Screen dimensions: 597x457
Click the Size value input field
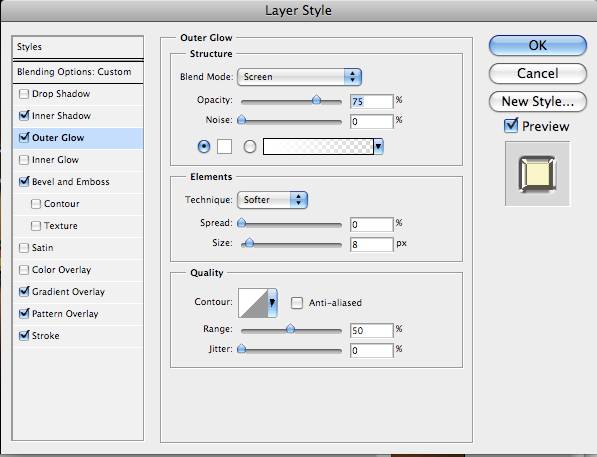point(371,244)
